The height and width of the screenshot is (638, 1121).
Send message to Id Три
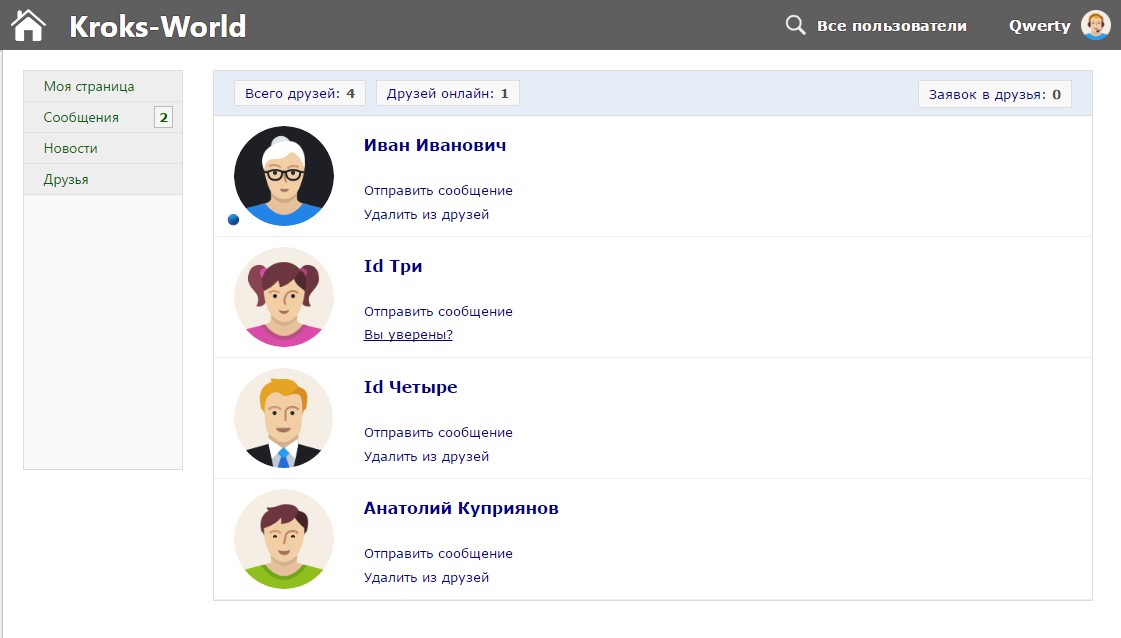[438, 311]
